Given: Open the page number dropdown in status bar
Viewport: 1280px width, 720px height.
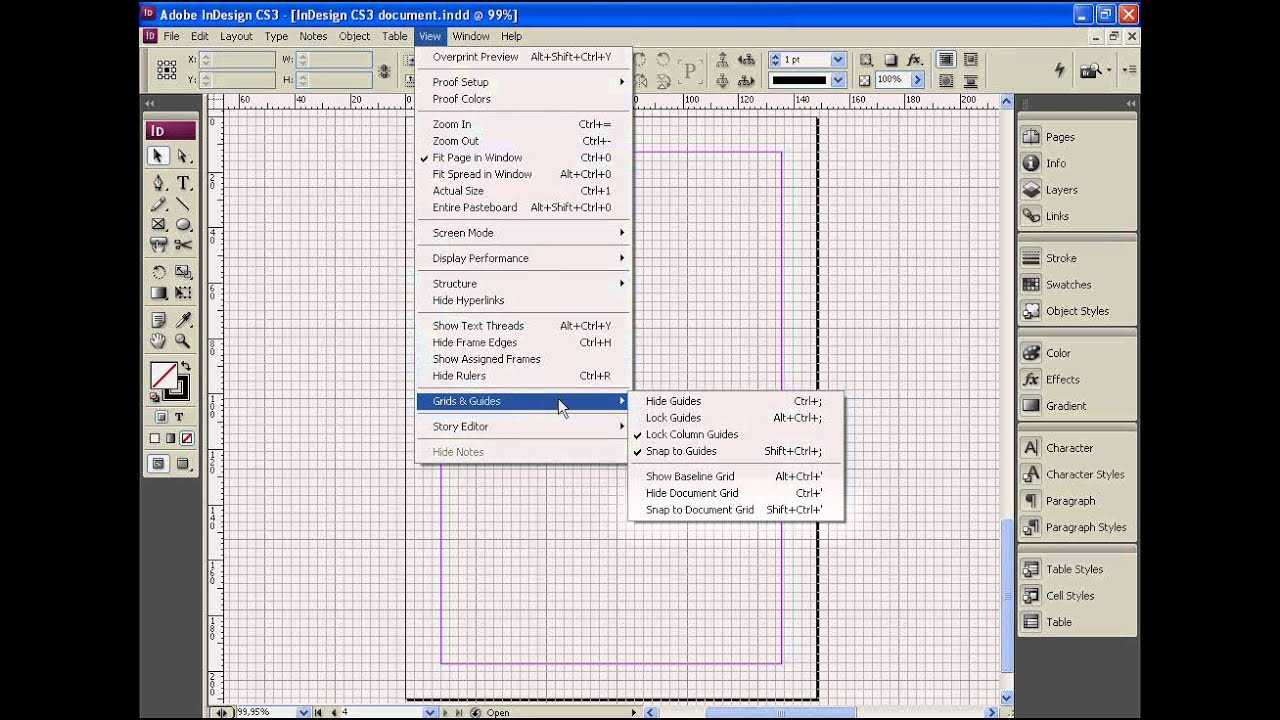Looking at the screenshot, I should click(x=430, y=713).
